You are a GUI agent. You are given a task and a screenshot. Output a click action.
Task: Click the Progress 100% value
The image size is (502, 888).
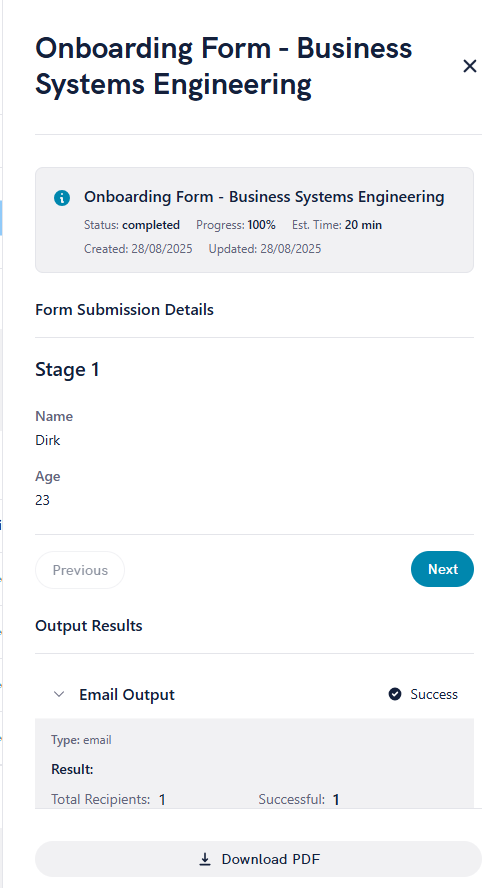pos(261,225)
